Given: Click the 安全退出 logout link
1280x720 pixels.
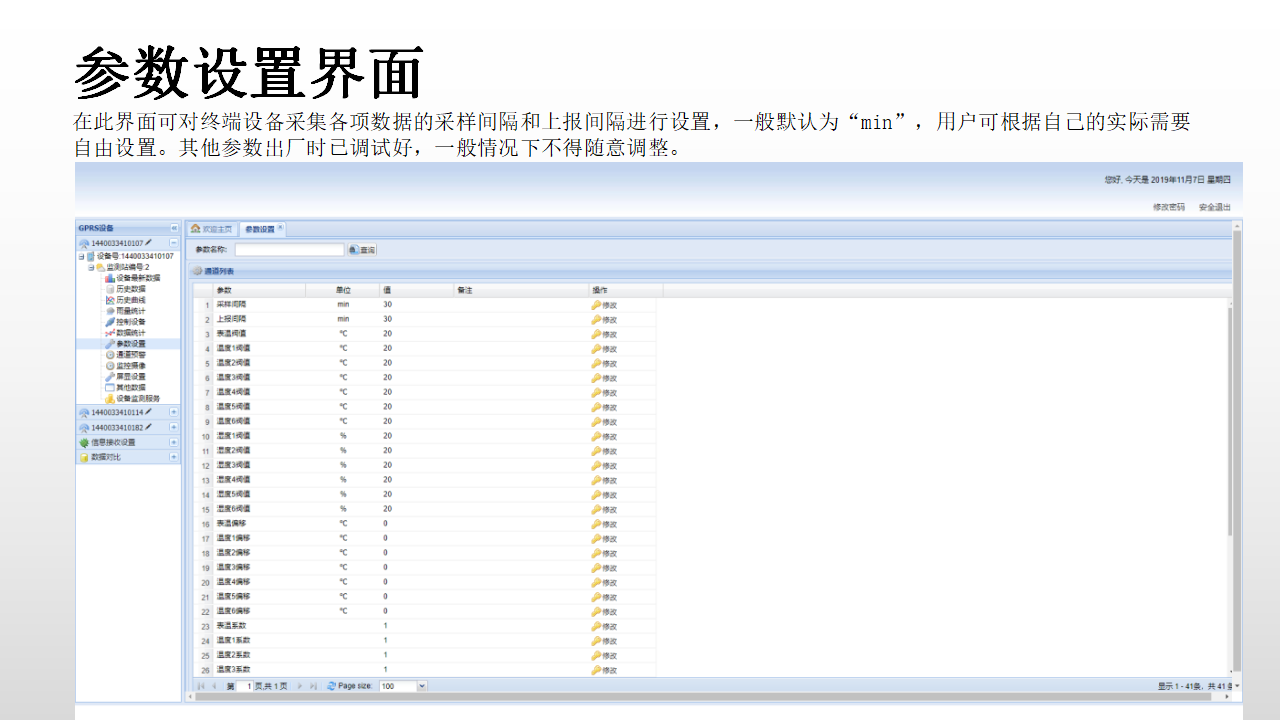Looking at the screenshot, I should [1214, 207].
